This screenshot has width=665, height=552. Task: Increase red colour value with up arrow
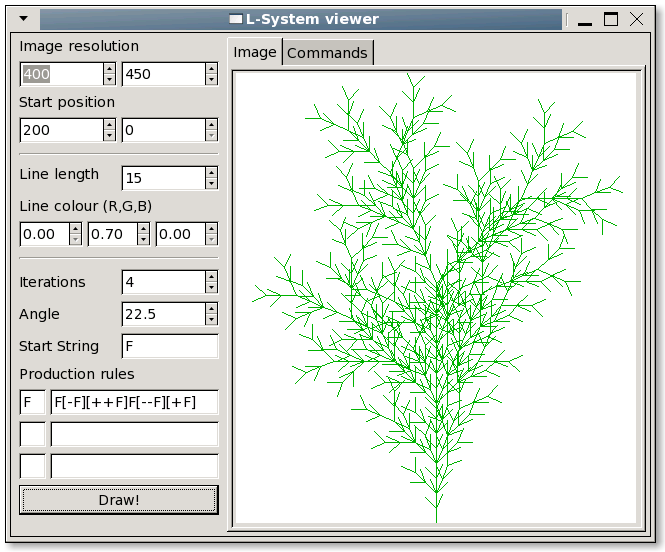tap(75, 229)
